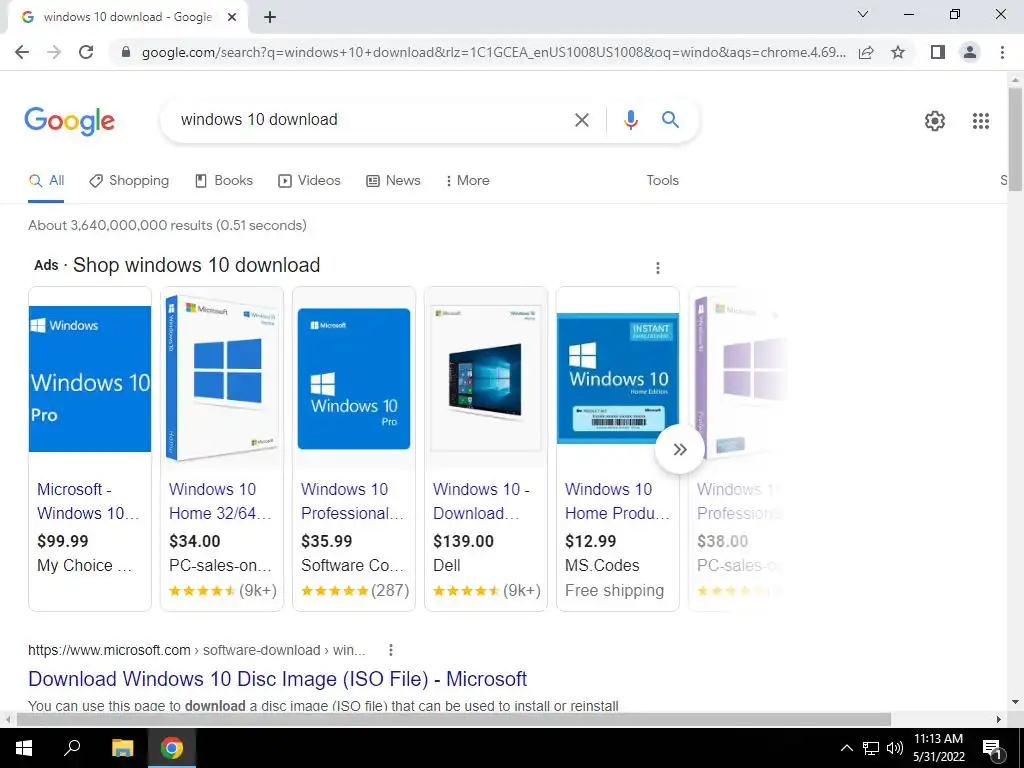Click the browser forward arrow
1024x768 pixels.
pos(54,52)
